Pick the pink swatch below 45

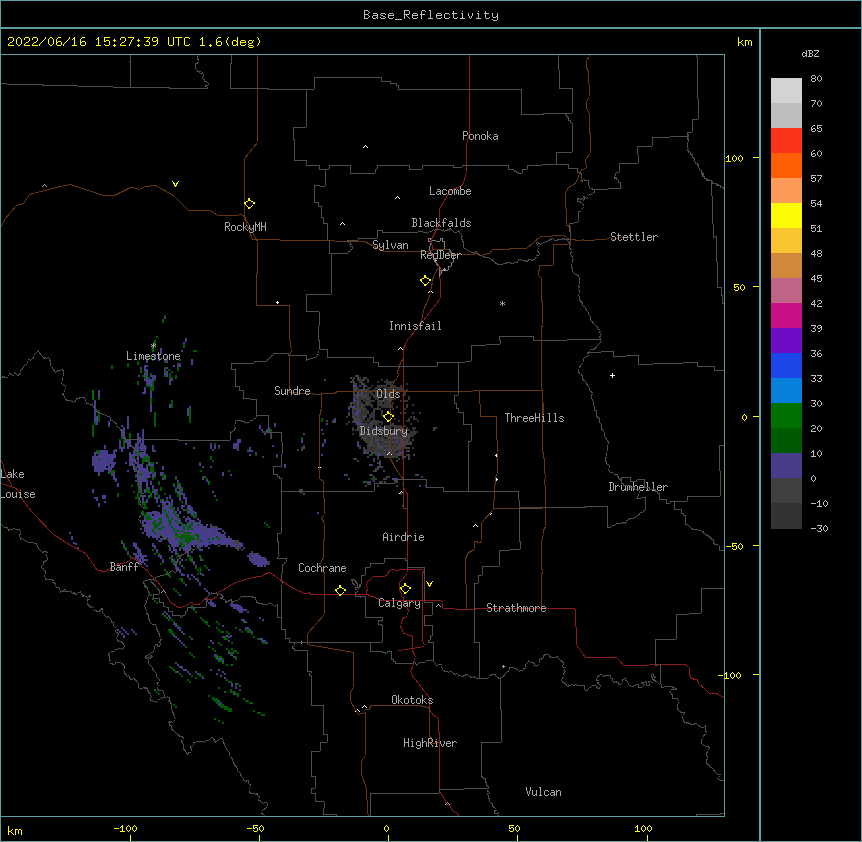[786, 291]
